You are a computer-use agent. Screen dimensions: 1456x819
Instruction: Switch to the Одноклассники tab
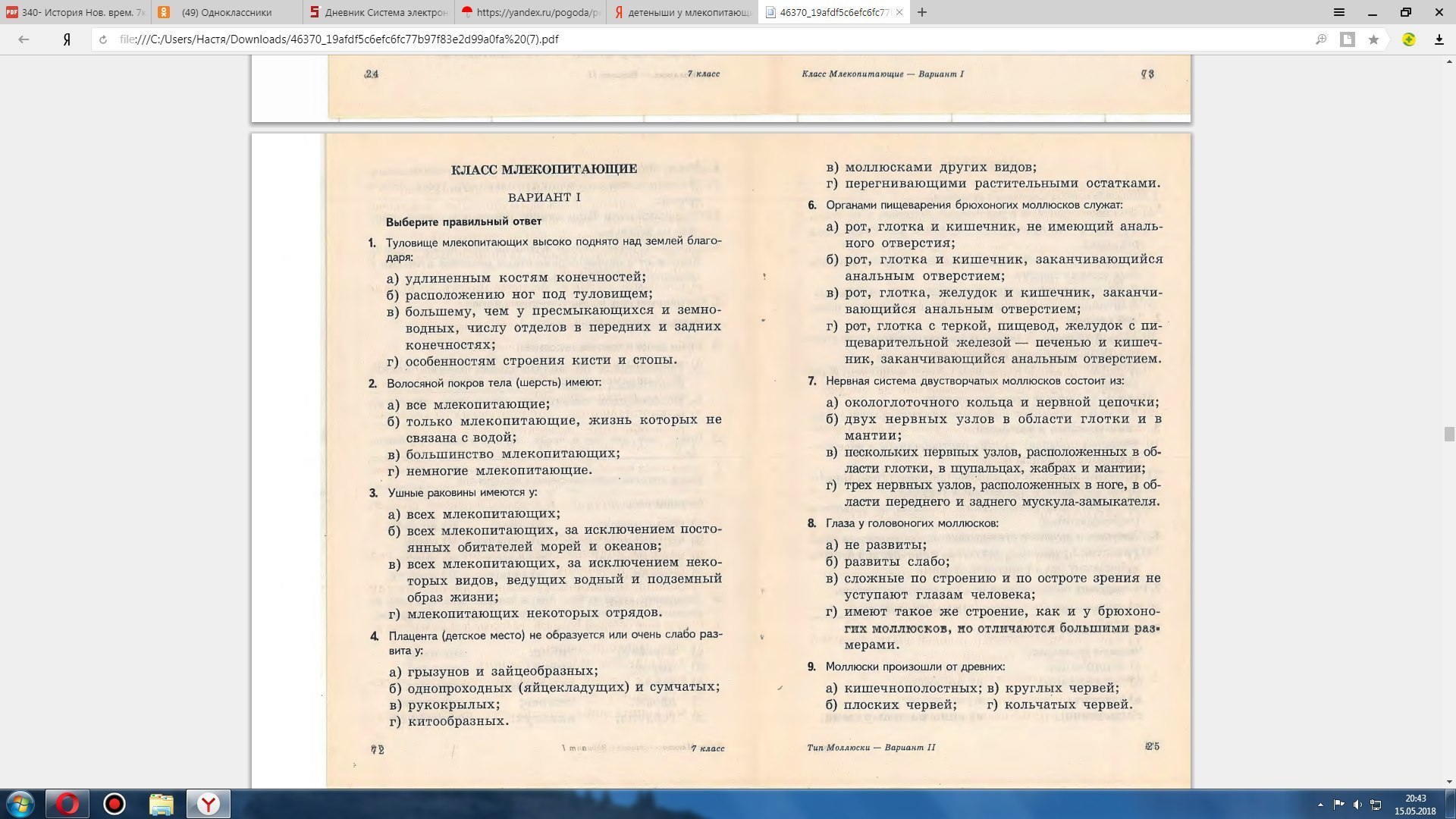tap(227, 12)
